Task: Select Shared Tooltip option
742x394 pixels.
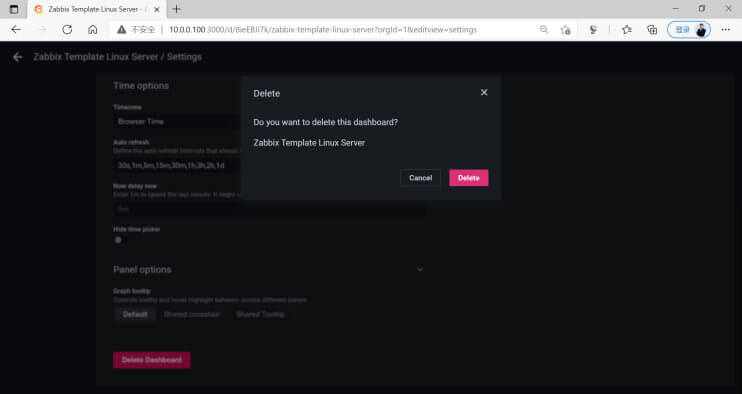Action: [260, 315]
